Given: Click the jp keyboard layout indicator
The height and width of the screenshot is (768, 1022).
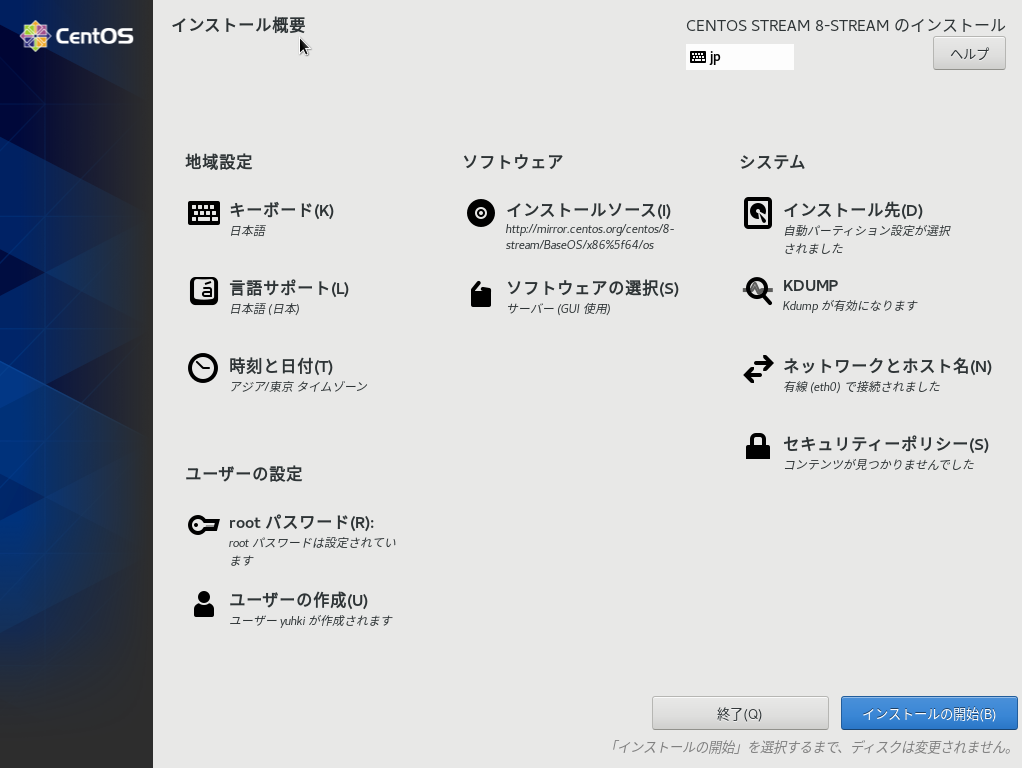Looking at the screenshot, I should 739,57.
